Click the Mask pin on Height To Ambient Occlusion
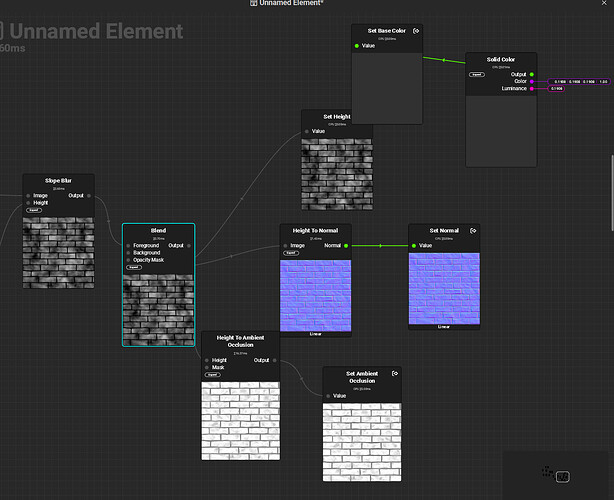The width and height of the screenshot is (614, 500). point(208,367)
